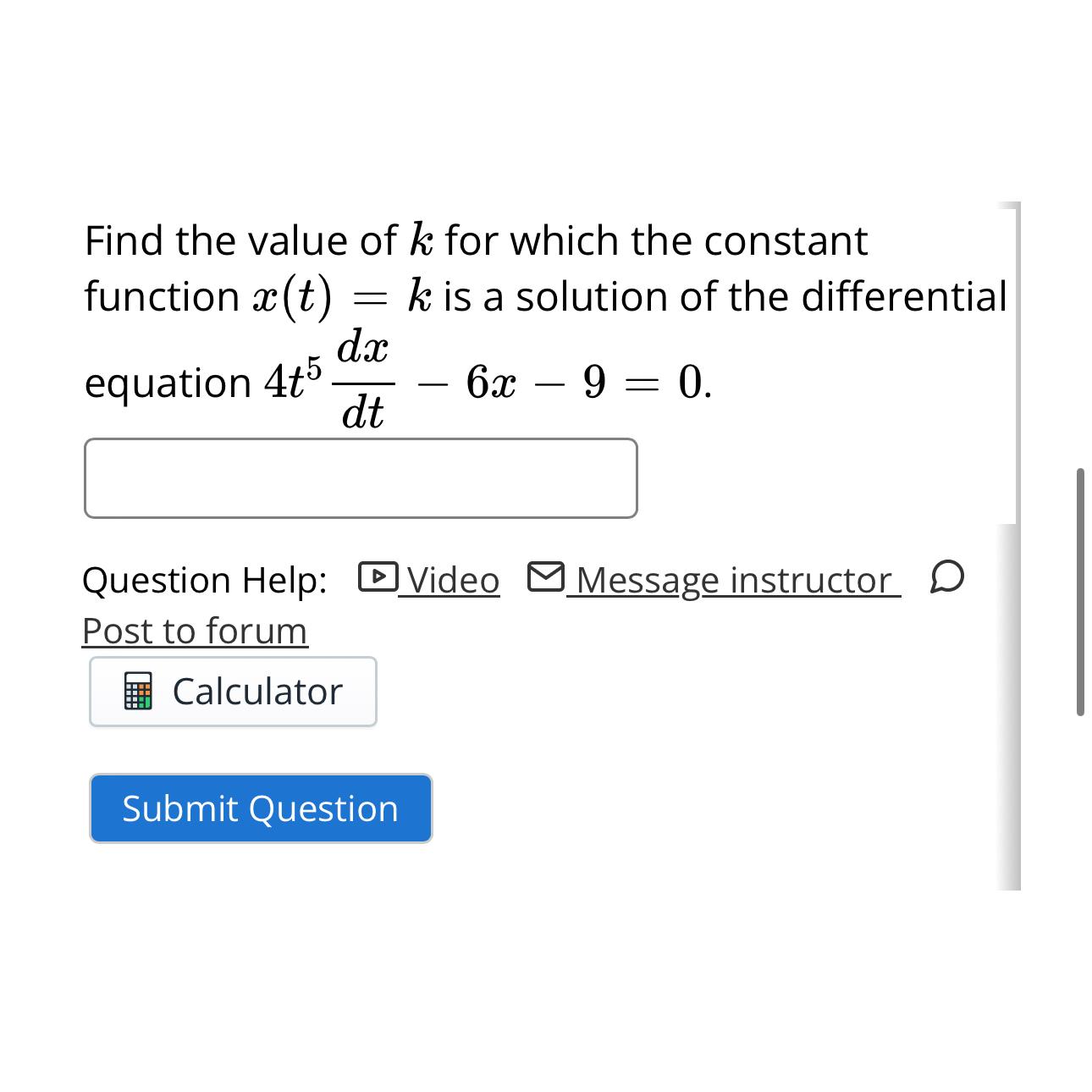Submit the question using the blue button
Image resolution: width=1092 pixels, height=1092 pixels.
pyautogui.click(x=260, y=808)
